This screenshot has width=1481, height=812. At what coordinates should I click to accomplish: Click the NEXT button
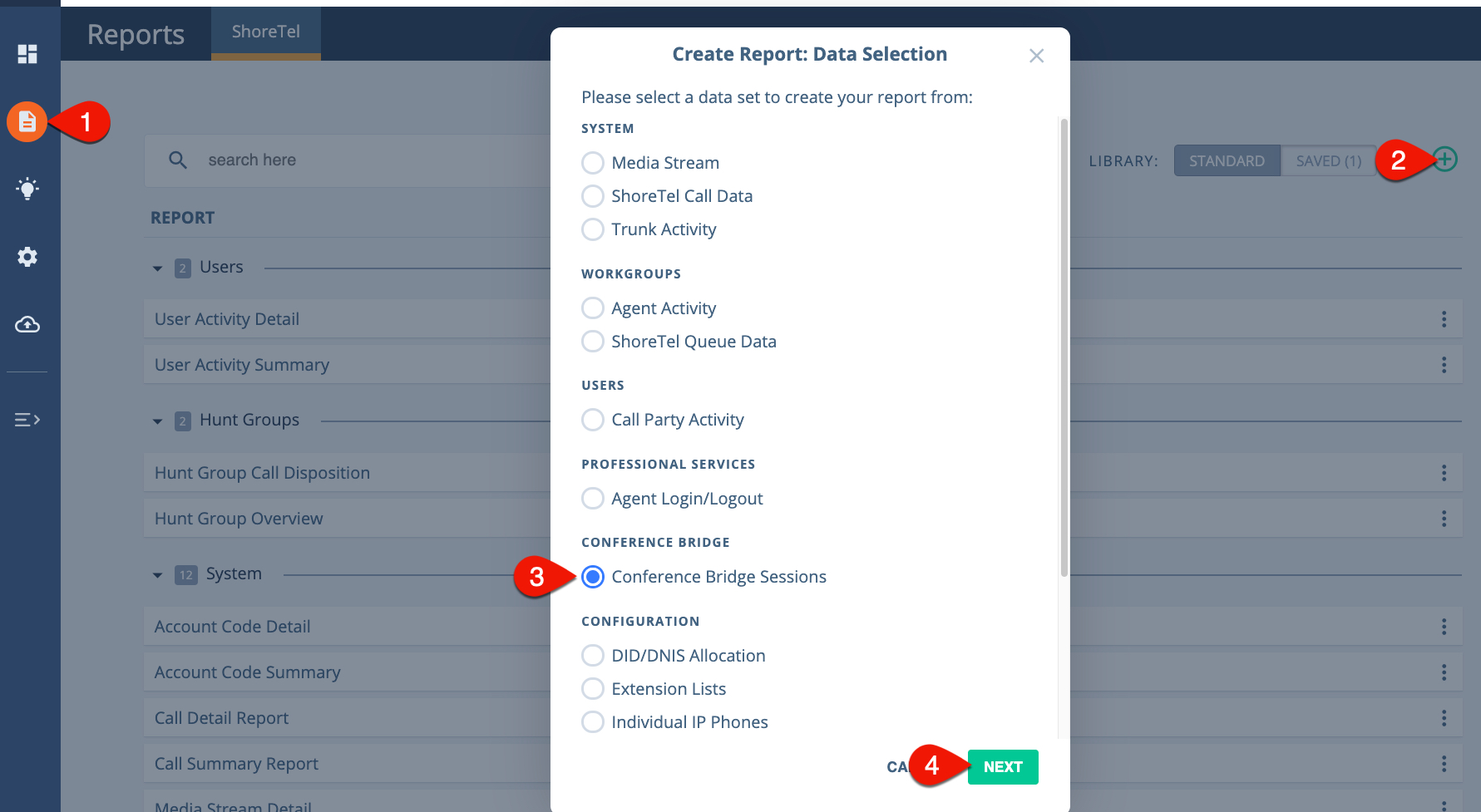1003,767
